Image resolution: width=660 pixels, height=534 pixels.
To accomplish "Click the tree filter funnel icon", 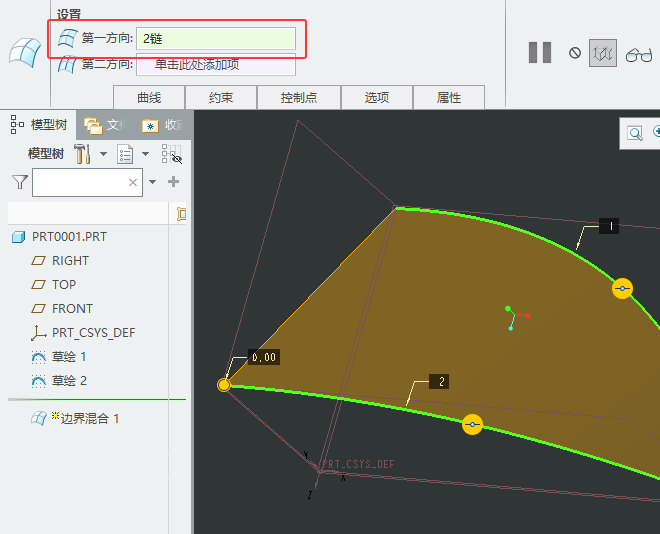I will pos(20,182).
